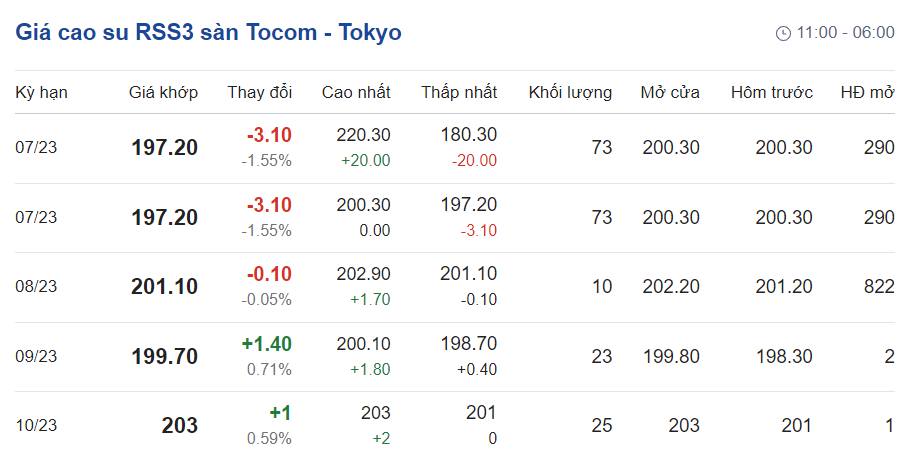
Task: Click the Giá khớp column header
Action: point(163,92)
